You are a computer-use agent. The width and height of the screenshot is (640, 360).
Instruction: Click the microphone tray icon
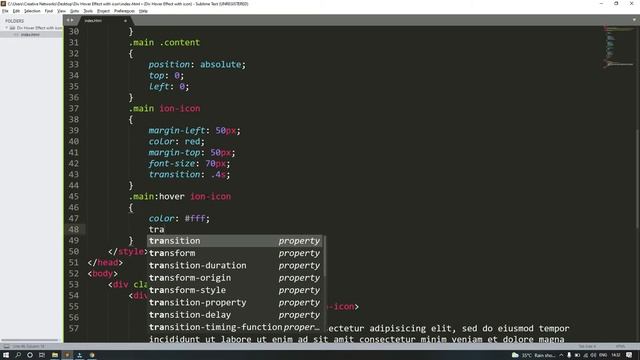569,355
